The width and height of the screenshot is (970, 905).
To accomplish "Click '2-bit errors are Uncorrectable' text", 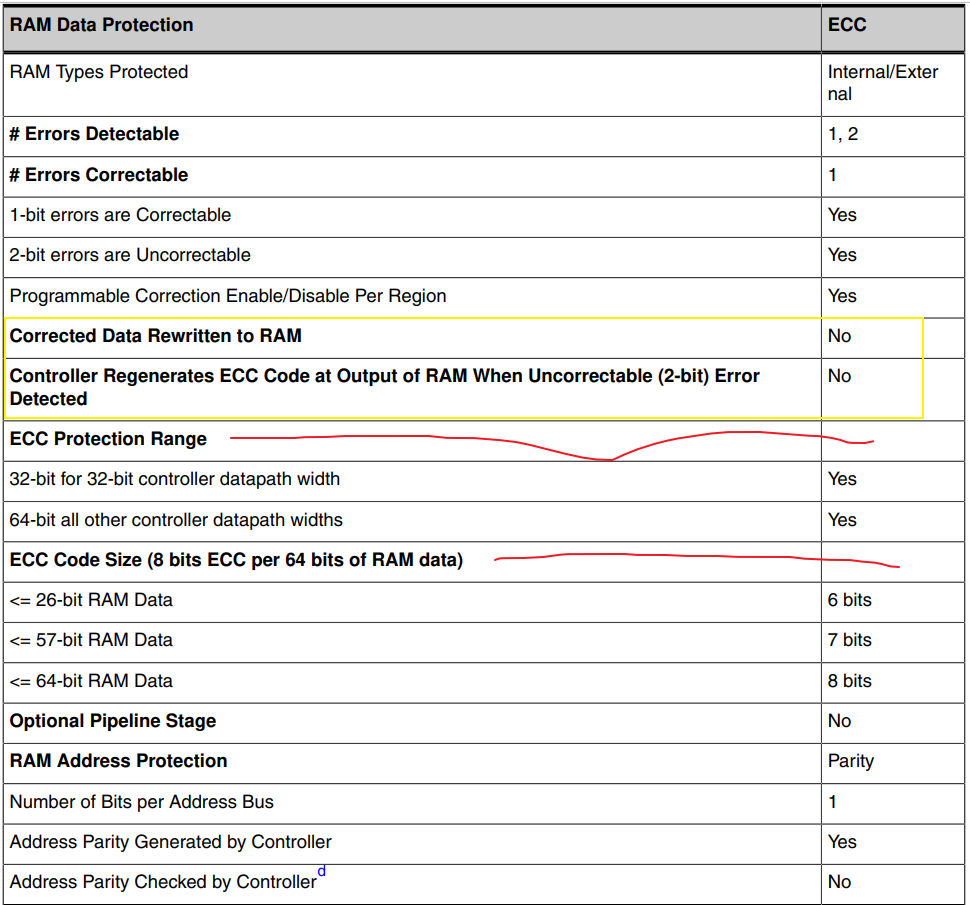I will (130, 255).
